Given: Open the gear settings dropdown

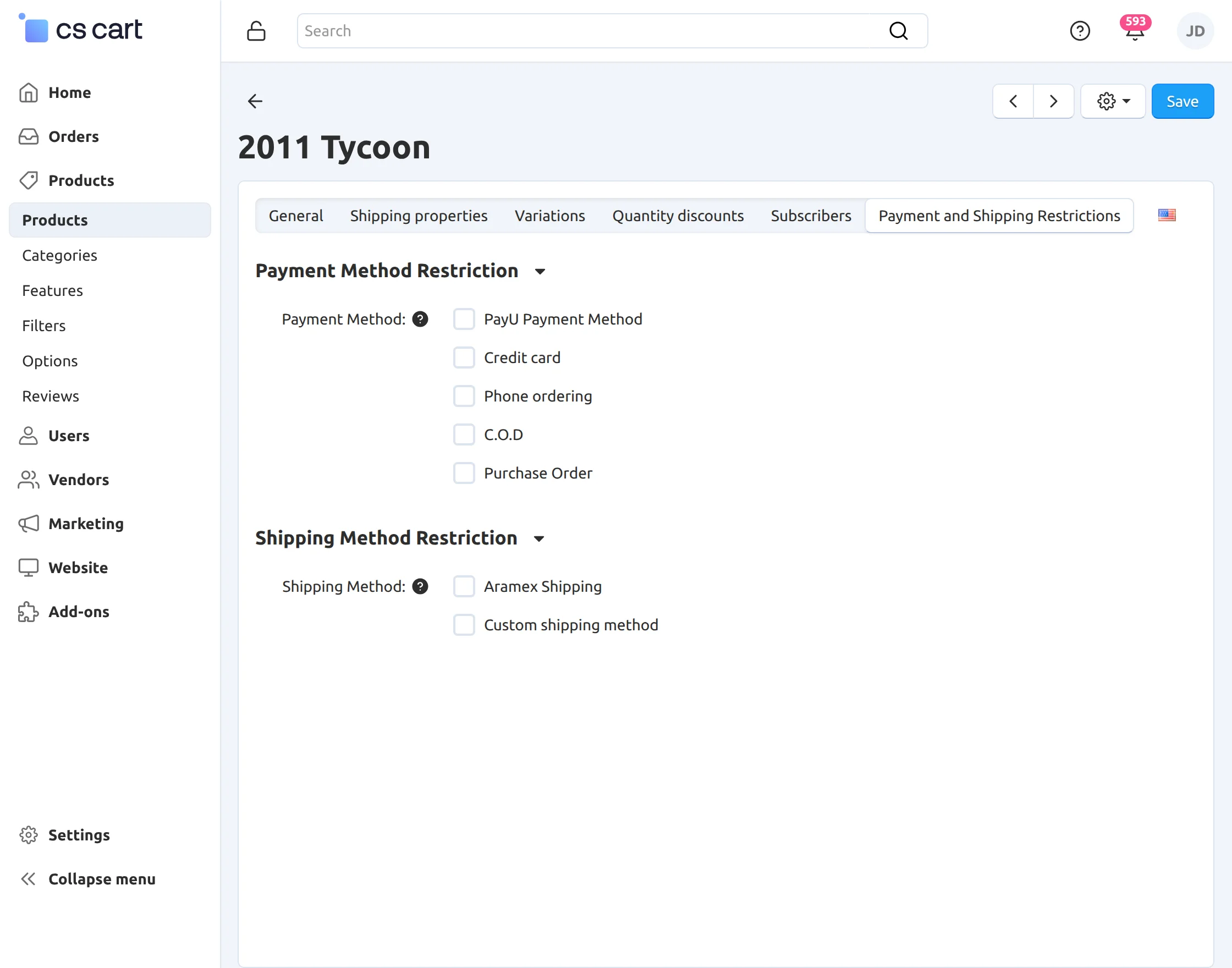Looking at the screenshot, I should coord(1113,101).
